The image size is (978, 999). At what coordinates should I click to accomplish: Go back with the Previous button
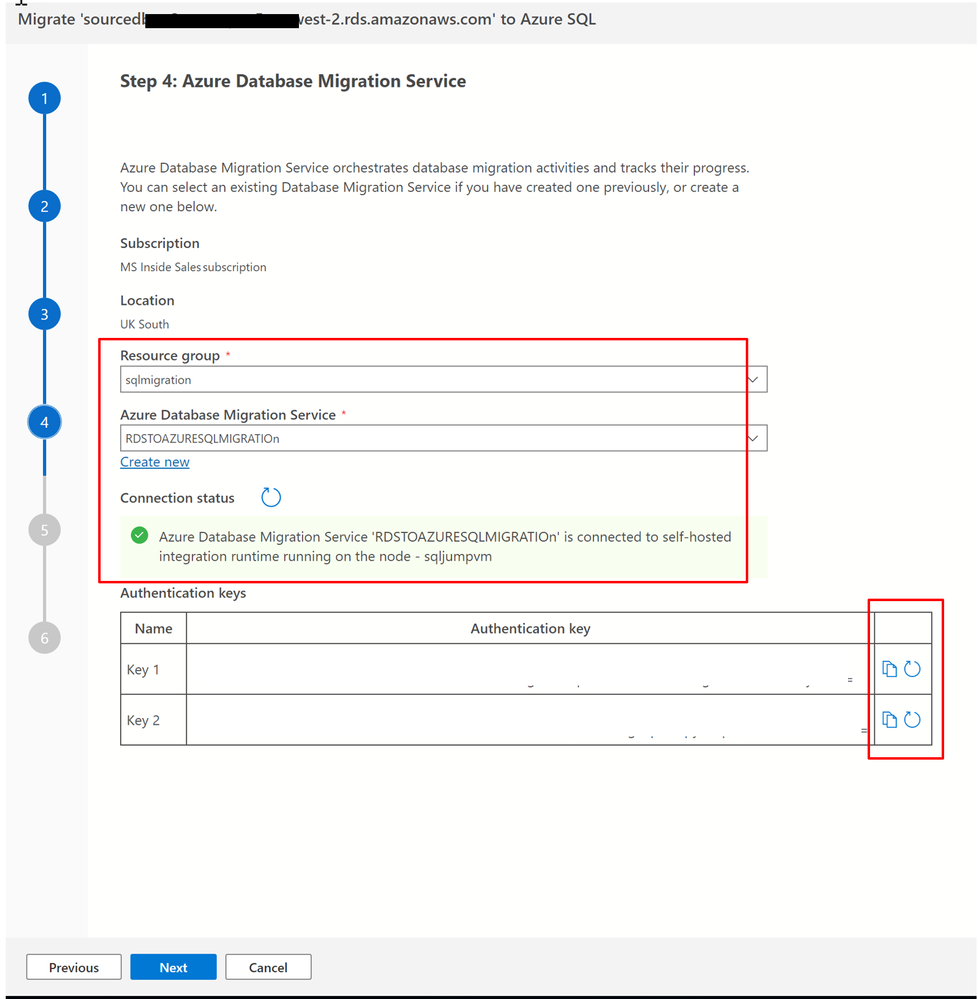tap(74, 967)
